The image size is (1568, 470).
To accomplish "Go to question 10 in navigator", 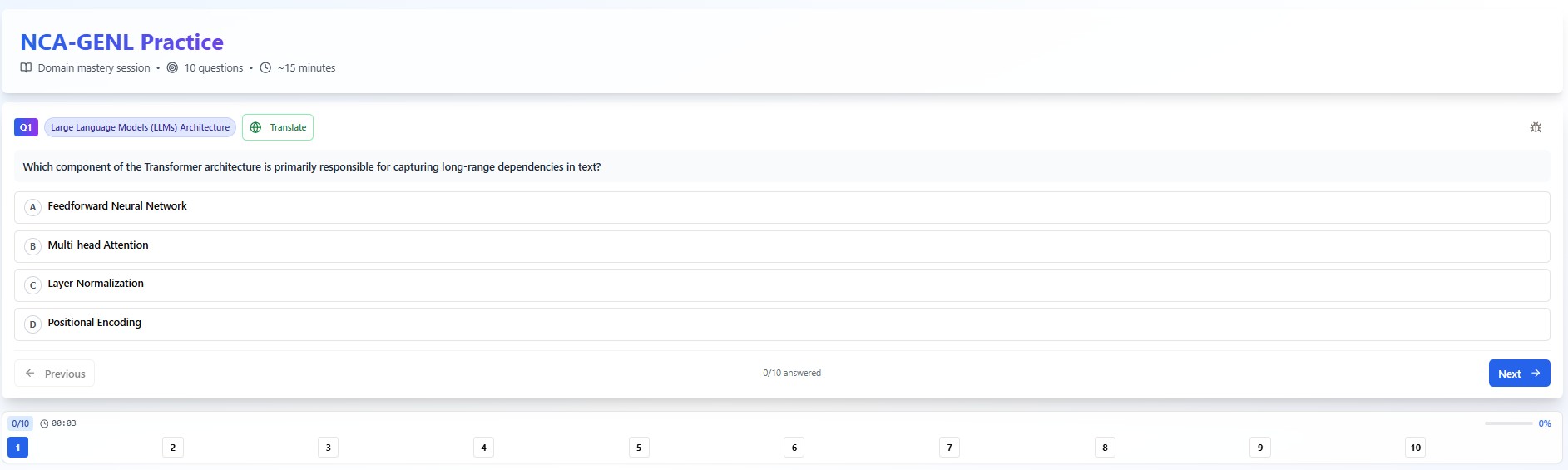I will click(1415, 448).
